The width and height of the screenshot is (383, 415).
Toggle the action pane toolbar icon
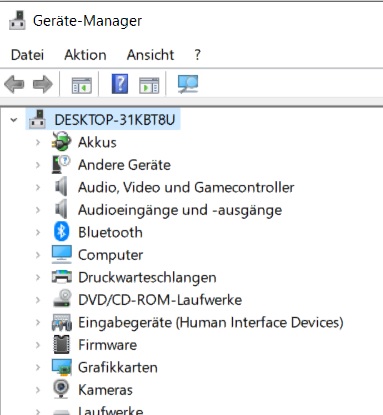[x=149, y=85]
